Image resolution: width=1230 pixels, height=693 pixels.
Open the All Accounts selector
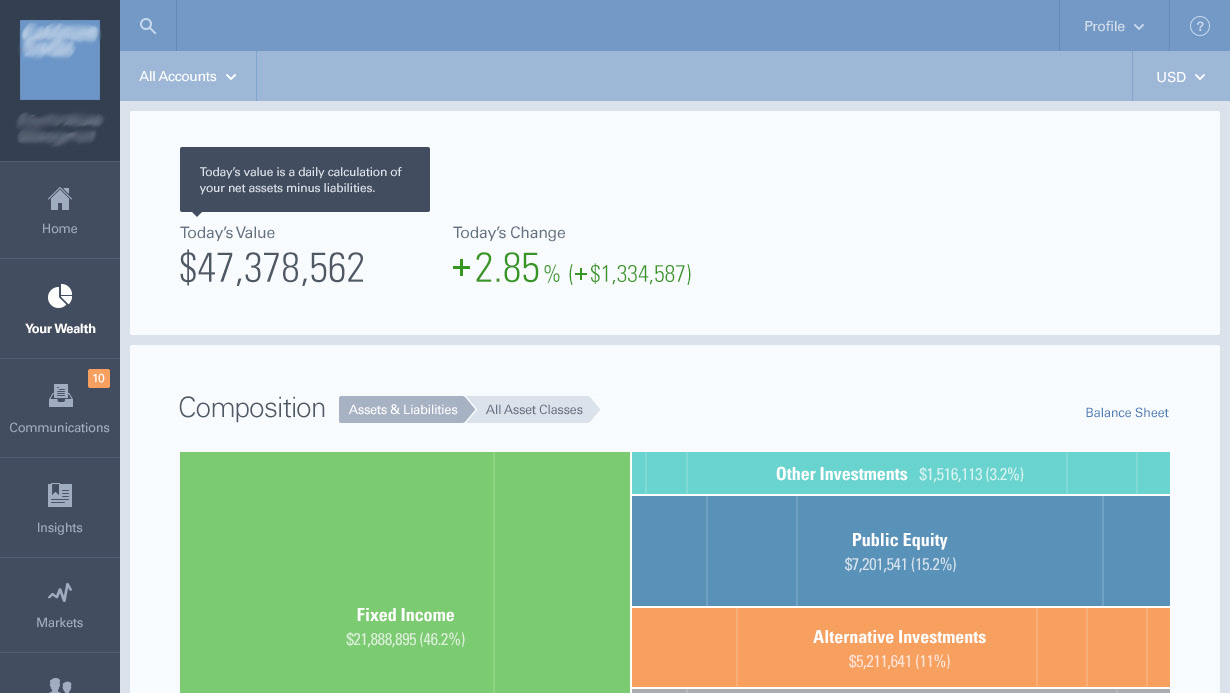pos(188,76)
